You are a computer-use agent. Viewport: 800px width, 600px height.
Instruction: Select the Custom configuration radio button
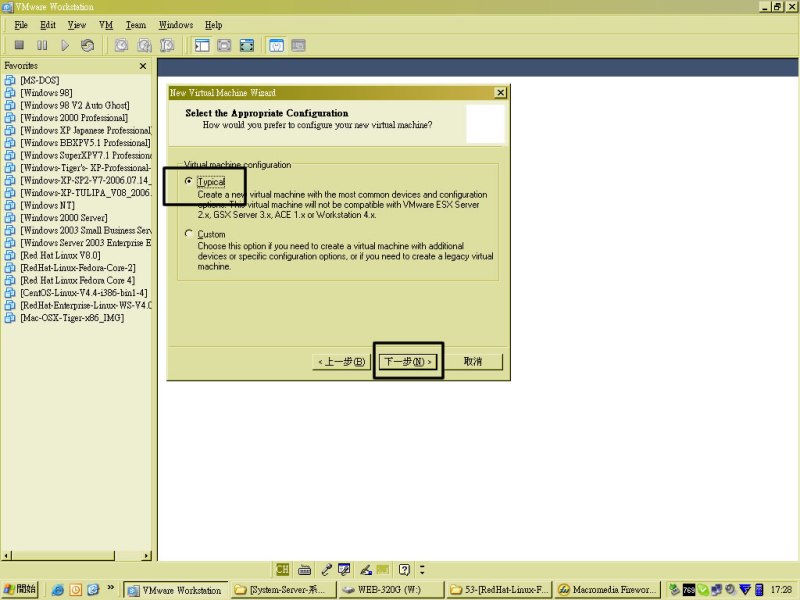[189, 233]
